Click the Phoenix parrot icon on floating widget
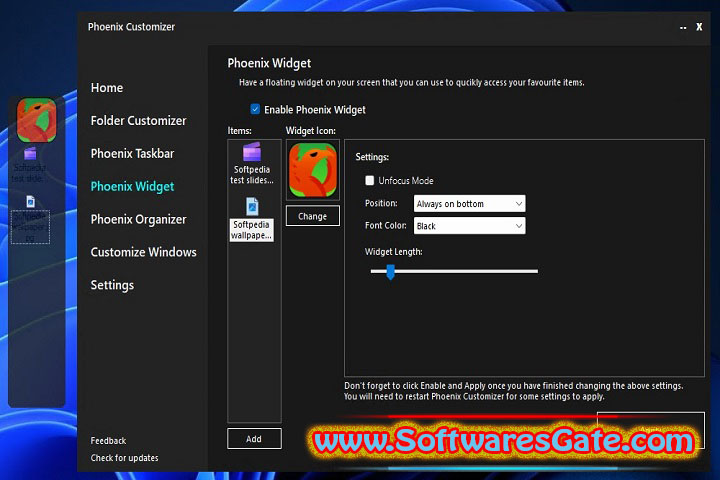This screenshot has width=720, height=480. point(37,119)
